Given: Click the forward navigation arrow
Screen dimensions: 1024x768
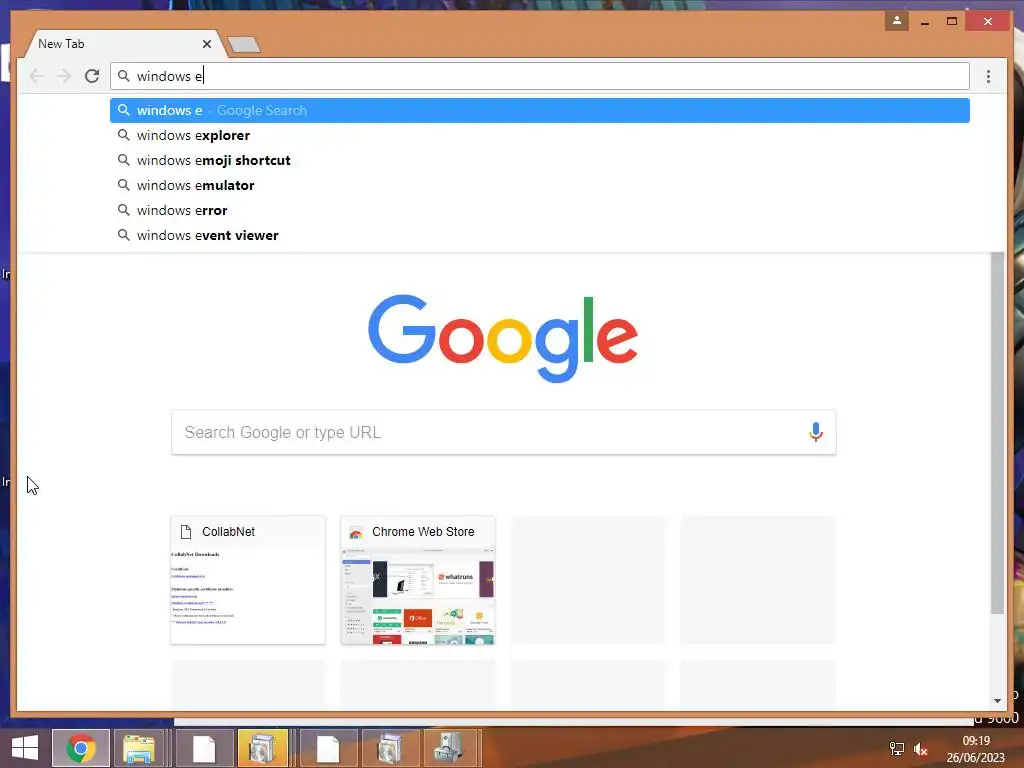Looking at the screenshot, I should coord(64,76).
